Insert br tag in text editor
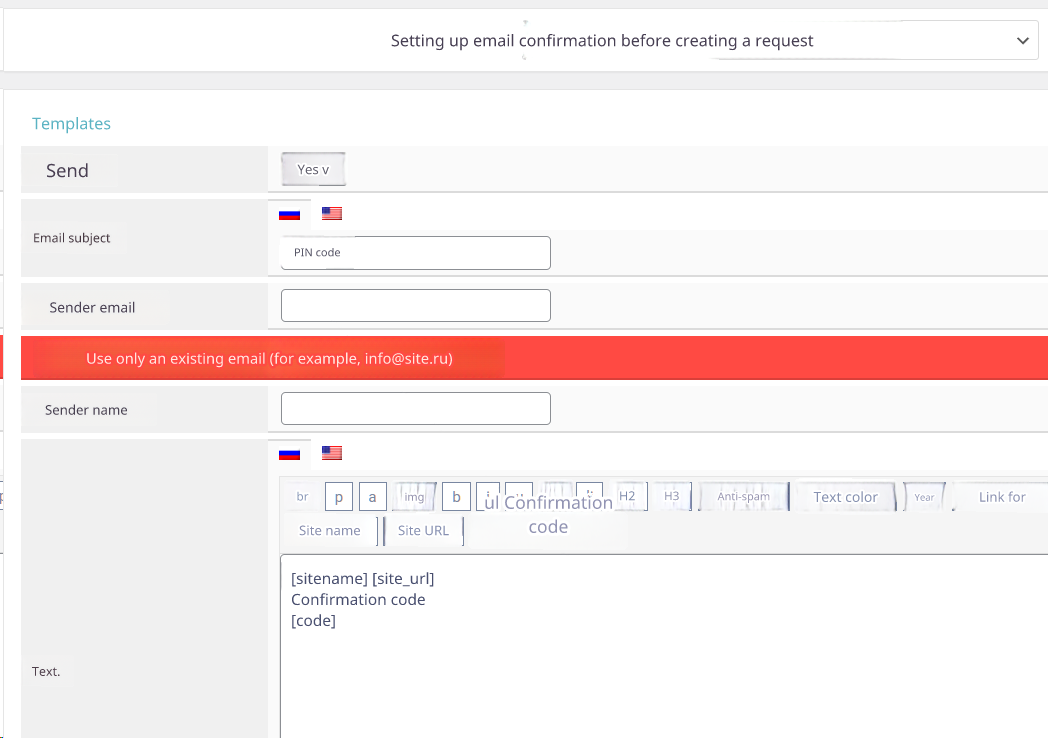The image size is (1048, 738). tap(303, 497)
